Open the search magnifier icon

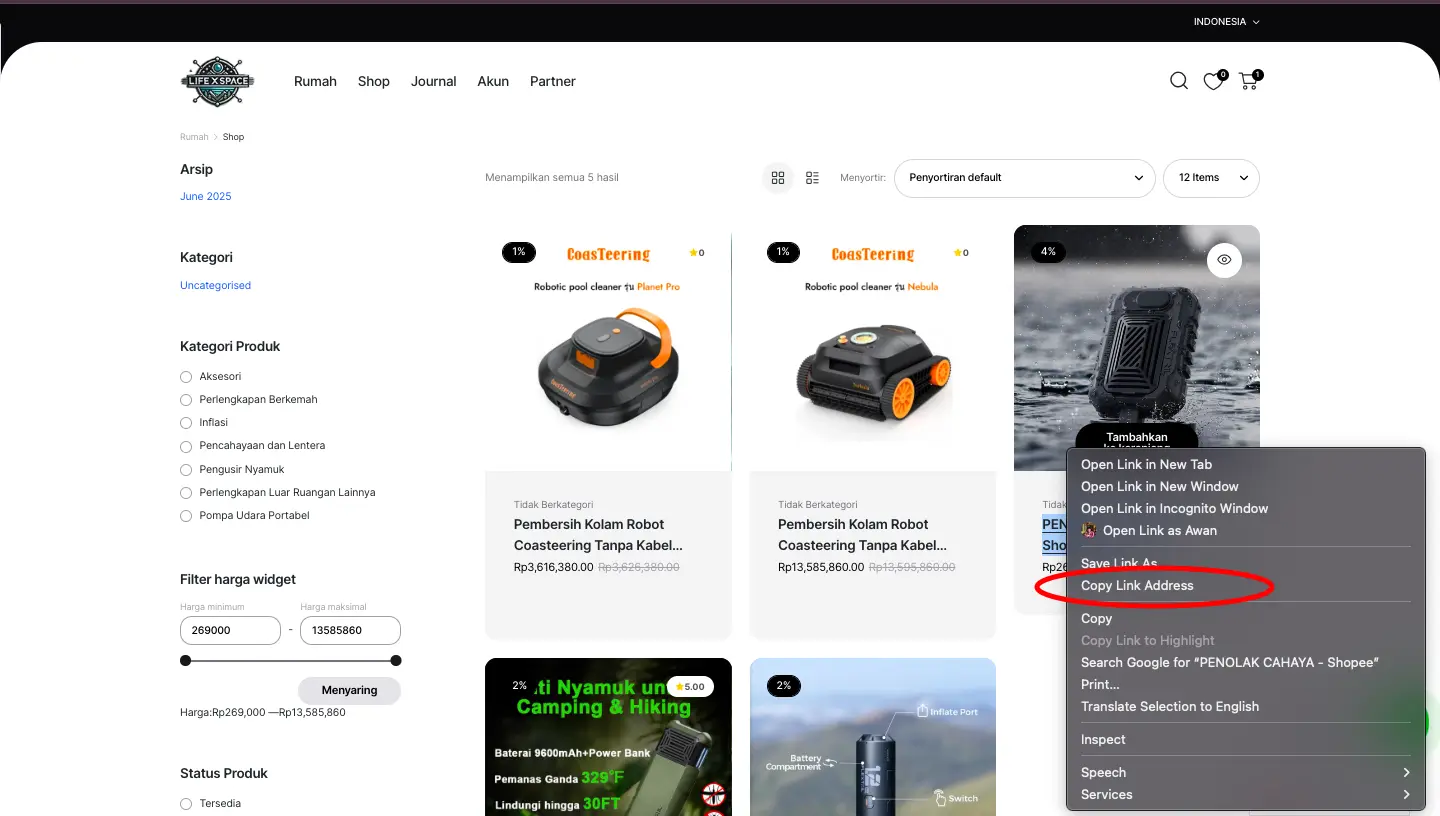click(x=1179, y=81)
